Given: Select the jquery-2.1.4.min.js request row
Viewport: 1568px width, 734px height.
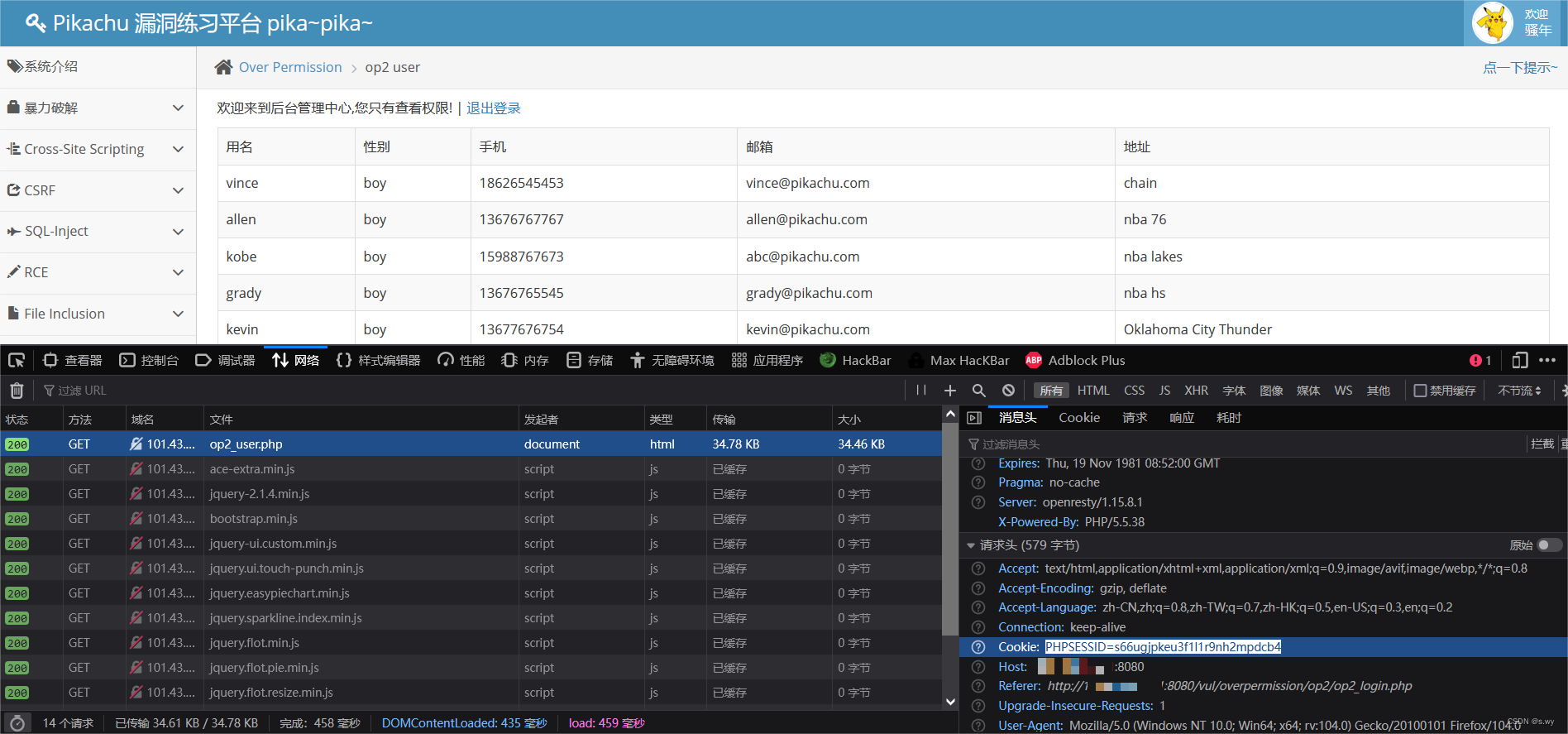Looking at the screenshot, I should tap(471, 494).
